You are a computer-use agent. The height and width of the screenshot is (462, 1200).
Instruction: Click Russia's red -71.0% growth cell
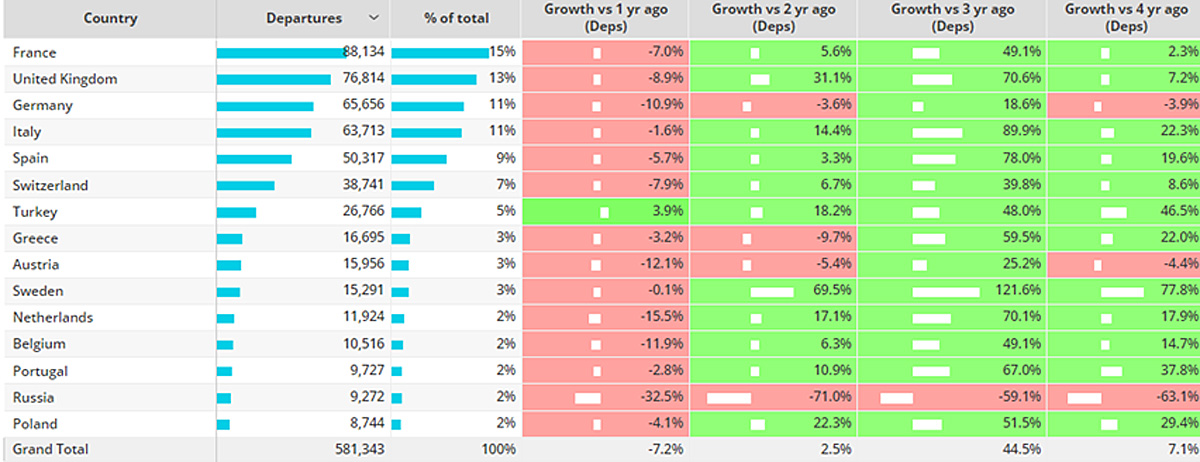(772, 396)
